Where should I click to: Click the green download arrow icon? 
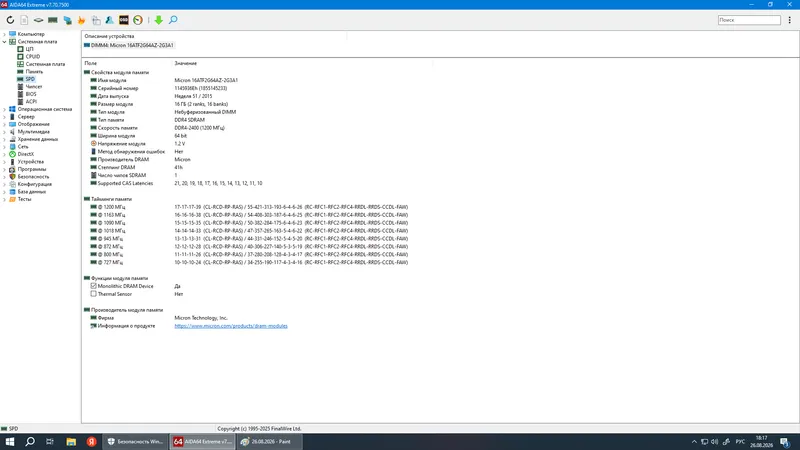159,20
